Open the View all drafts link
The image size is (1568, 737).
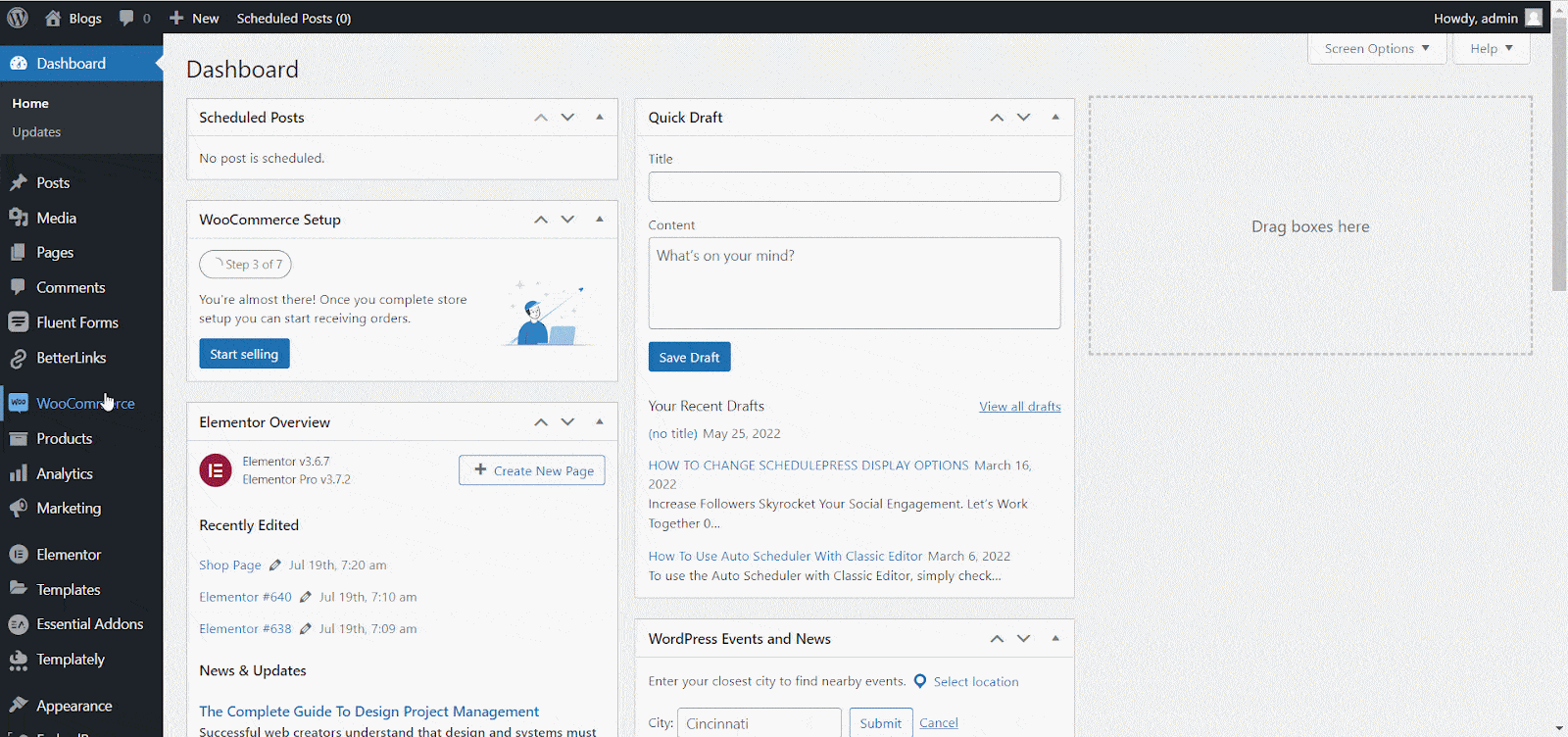[1020, 407]
